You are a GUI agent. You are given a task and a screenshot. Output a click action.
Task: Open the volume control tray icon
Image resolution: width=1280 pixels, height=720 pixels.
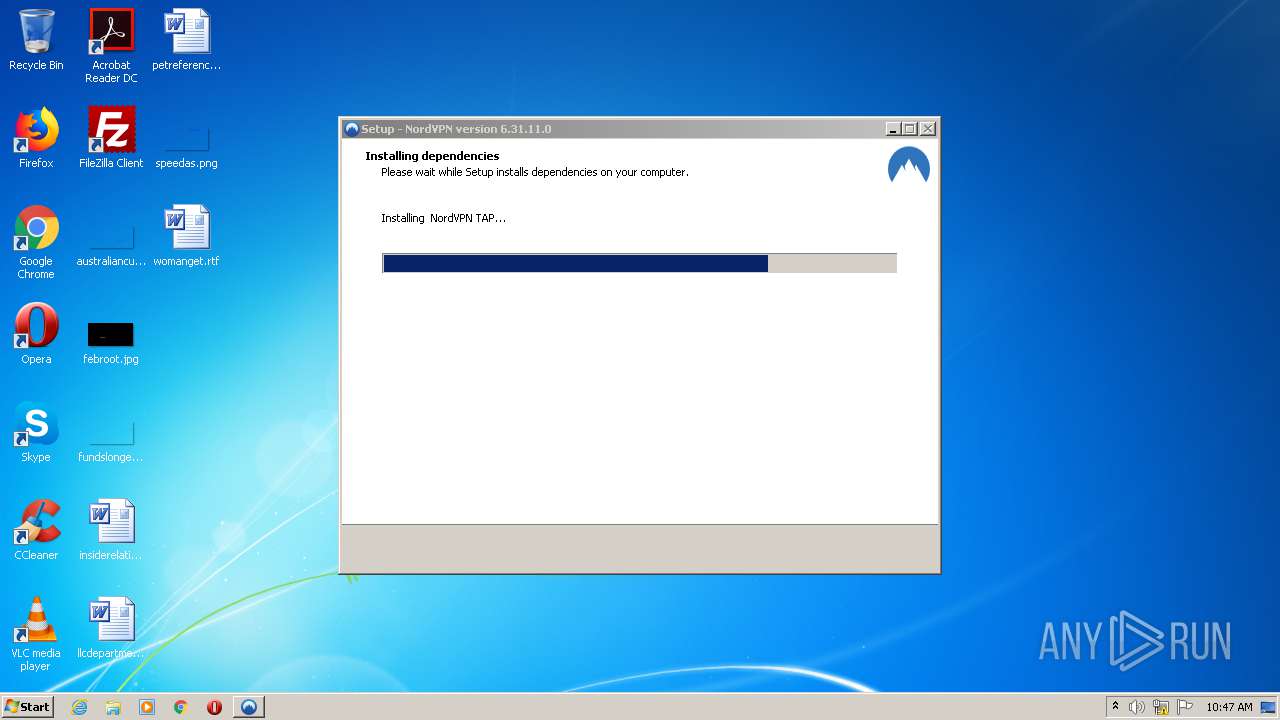pyautogui.click(x=1137, y=707)
